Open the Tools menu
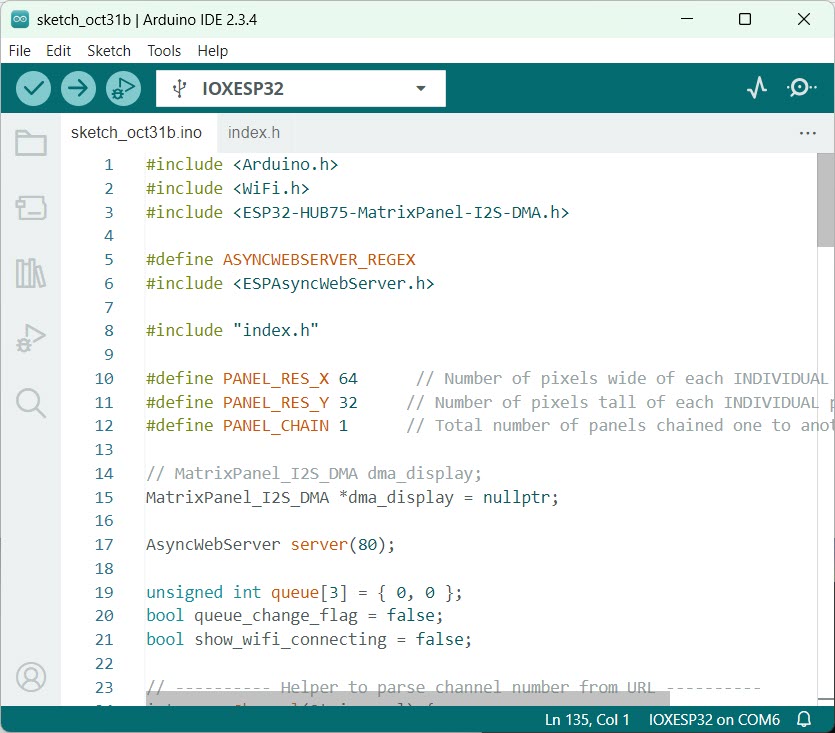Screen dimensions: 835x733 pyautogui.click(x=164, y=50)
